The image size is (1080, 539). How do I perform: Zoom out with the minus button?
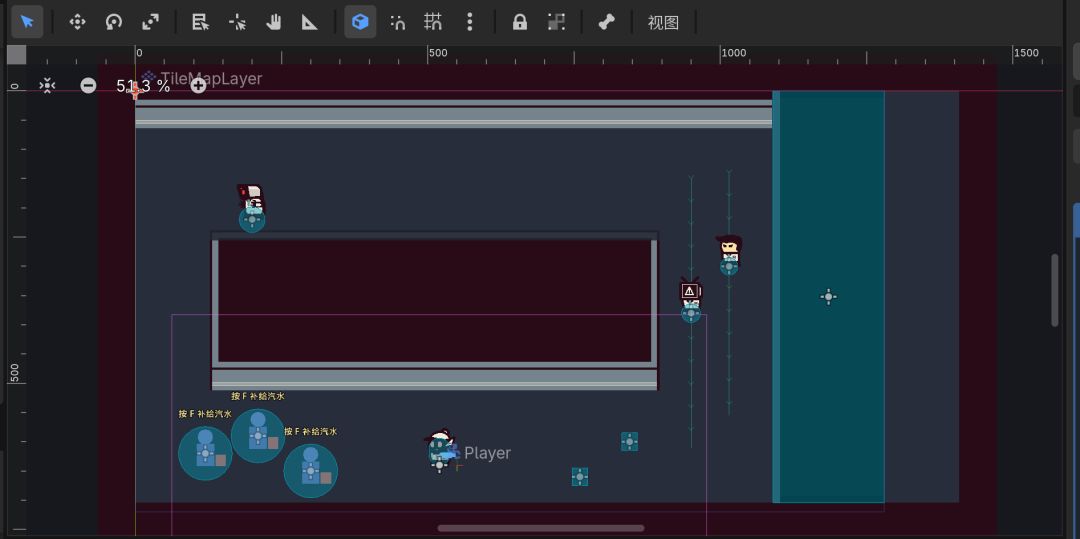coord(88,85)
